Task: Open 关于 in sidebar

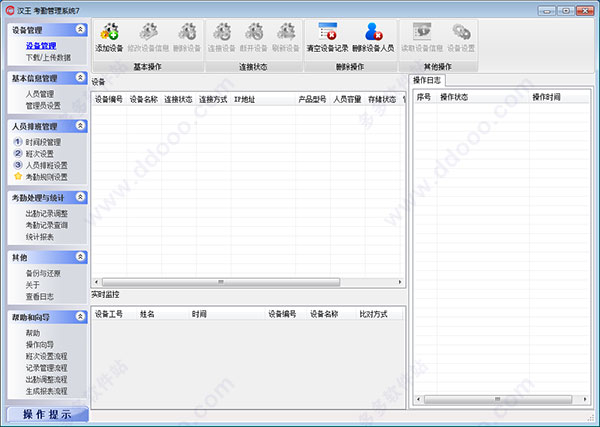Action: [x=33, y=285]
